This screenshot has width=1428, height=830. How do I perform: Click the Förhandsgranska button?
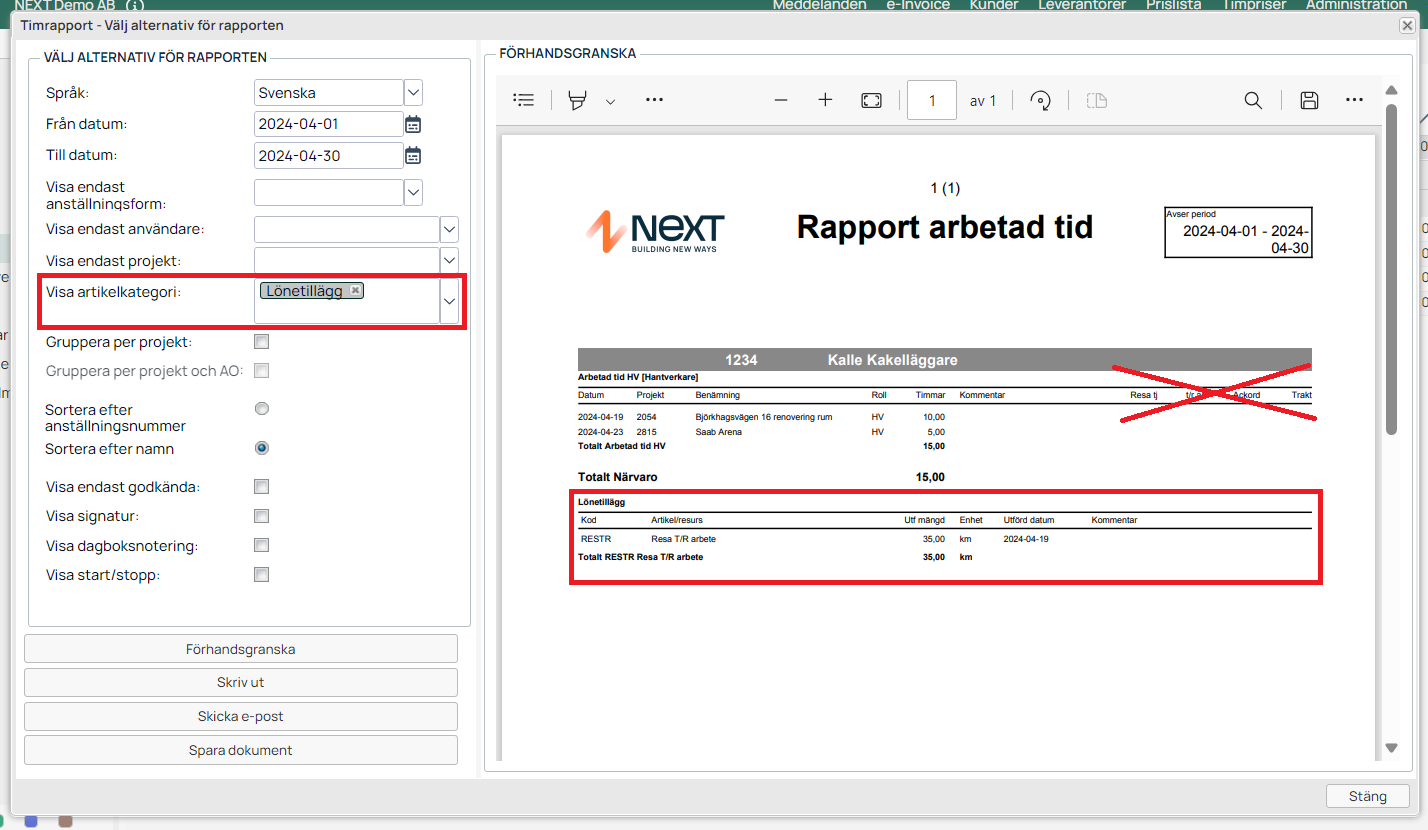click(240, 649)
